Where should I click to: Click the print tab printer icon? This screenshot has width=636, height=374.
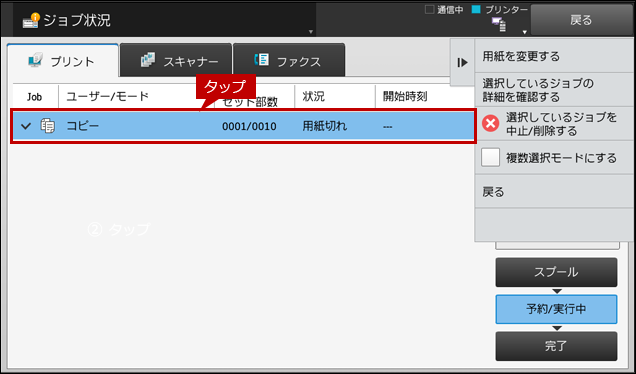[x=35, y=60]
